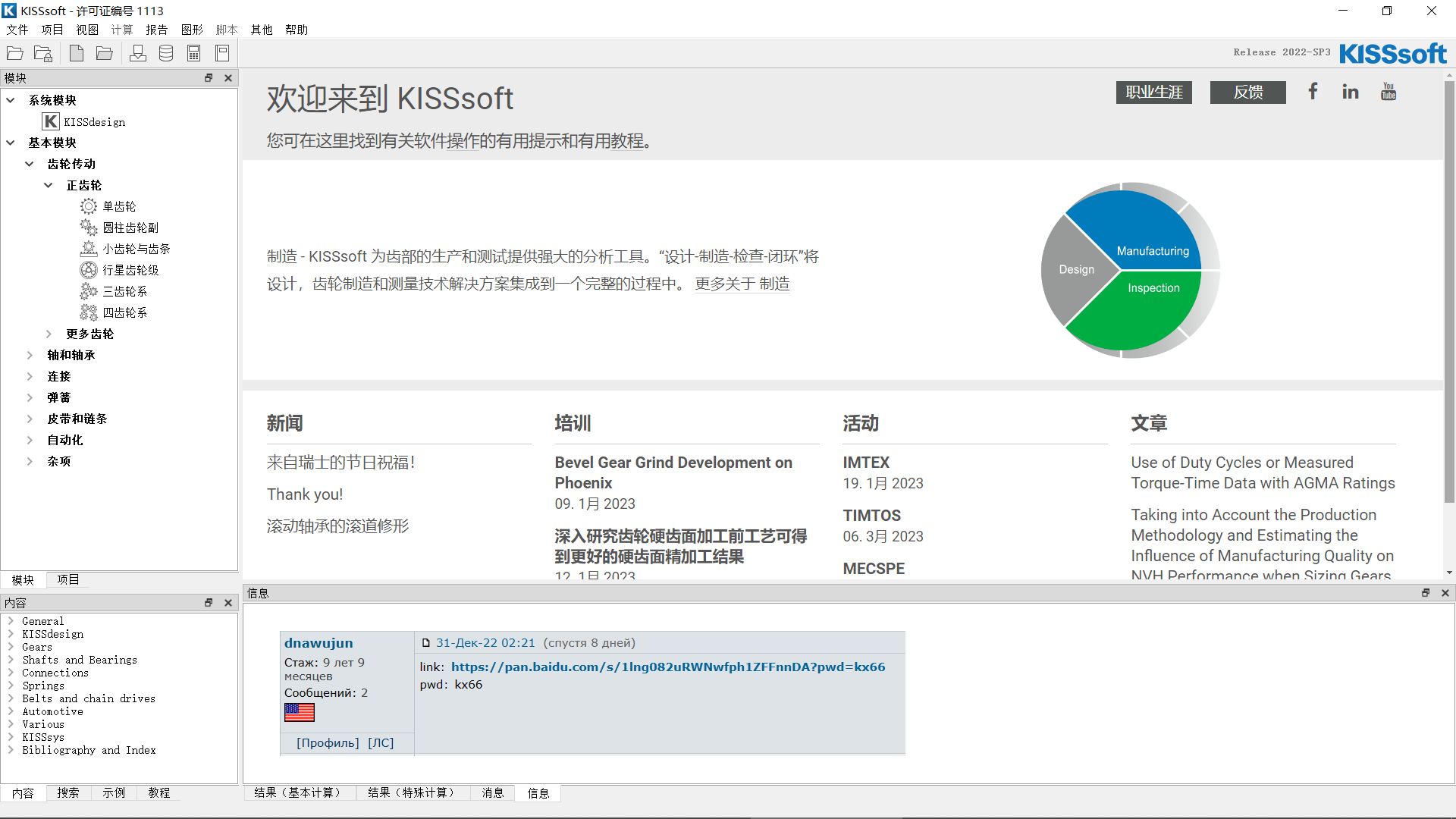Image resolution: width=1456 pixels, height=819 pixels.
Task: Open the Facebook icon link
Action: 1313,91
